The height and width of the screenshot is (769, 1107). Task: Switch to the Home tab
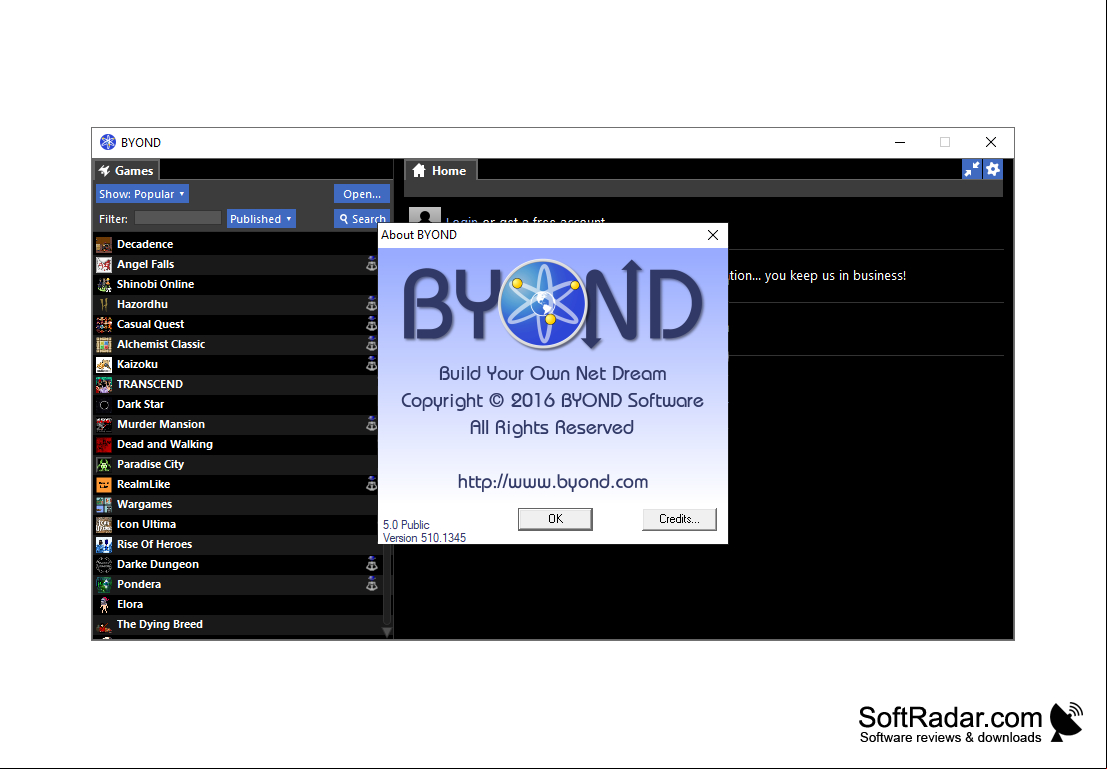tap(440, 171)
